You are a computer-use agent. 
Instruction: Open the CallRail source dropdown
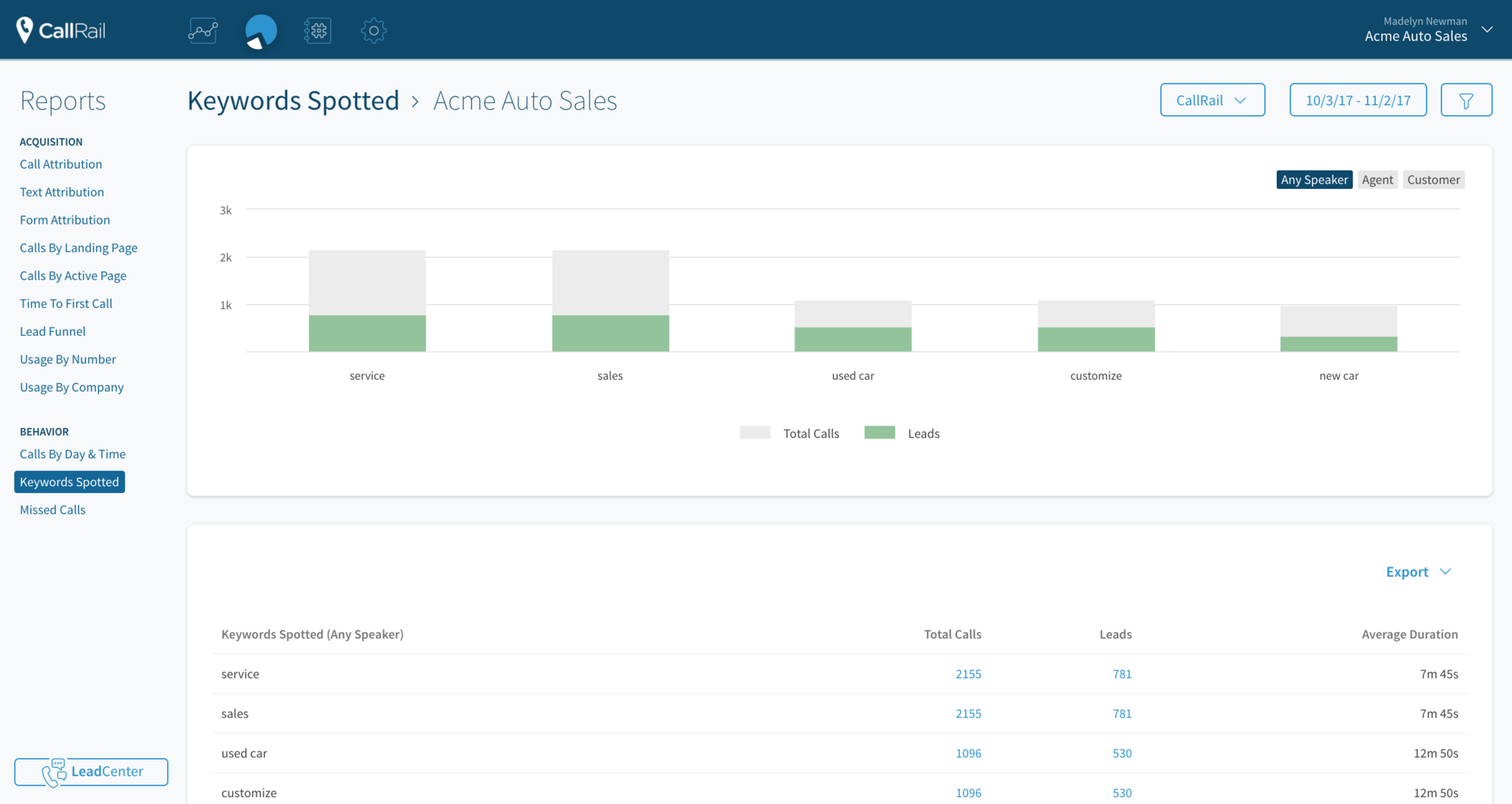[x=1213, y=100]
